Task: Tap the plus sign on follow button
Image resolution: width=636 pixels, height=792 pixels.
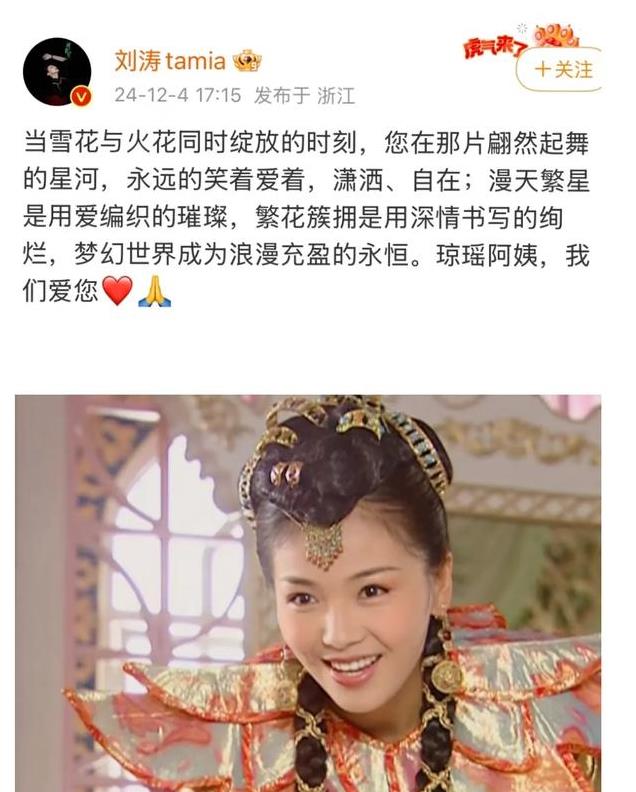Action: [543, 69]
